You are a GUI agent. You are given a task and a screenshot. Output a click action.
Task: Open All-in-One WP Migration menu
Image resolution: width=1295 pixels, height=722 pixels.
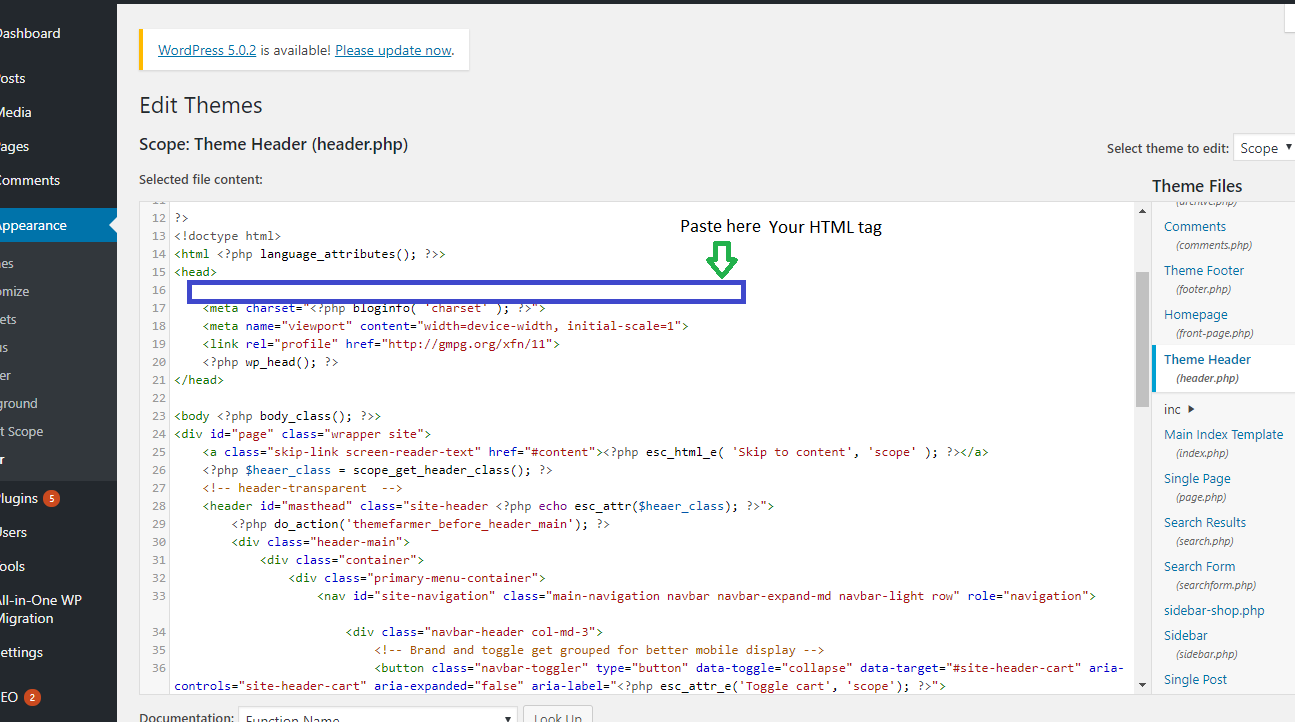[x=58, y=609]
